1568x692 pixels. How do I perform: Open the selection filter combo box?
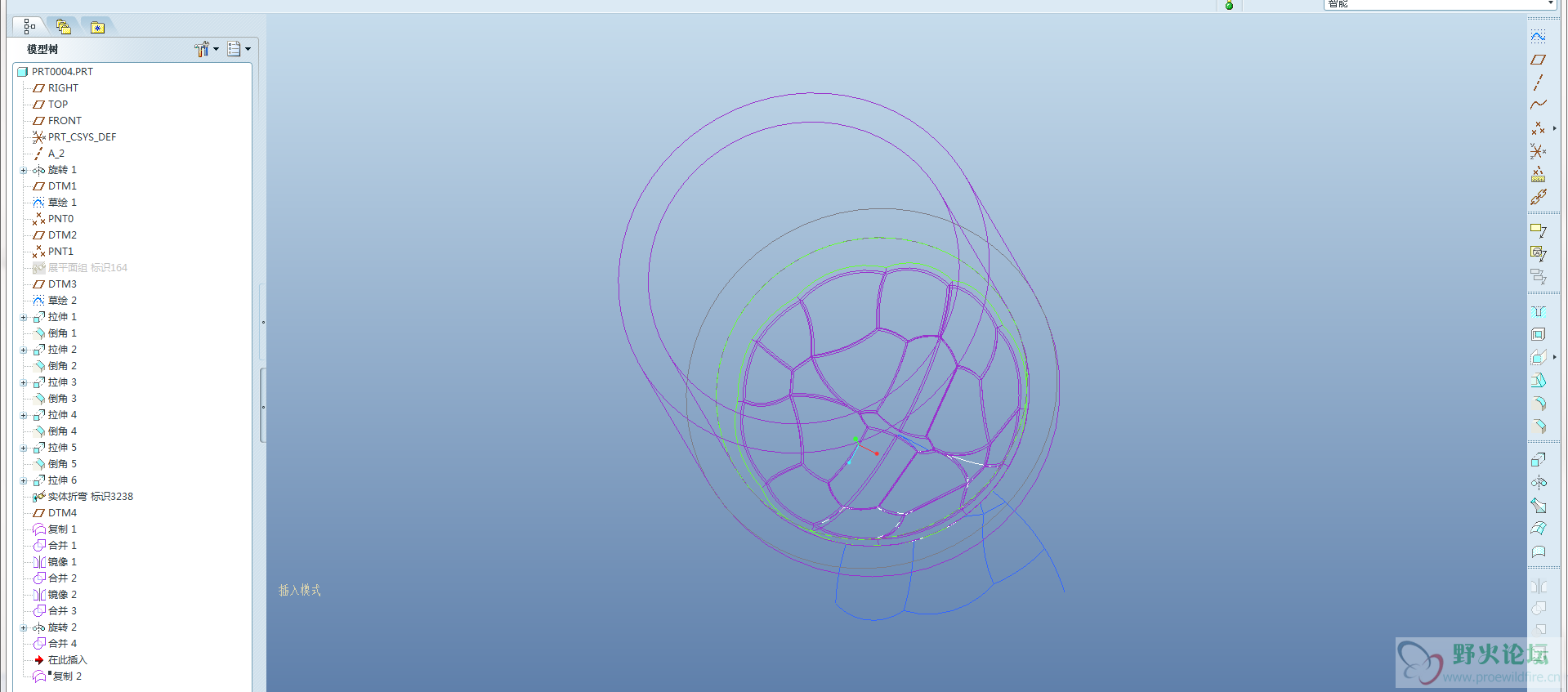pyautogui.click(x=1440, y=4)
